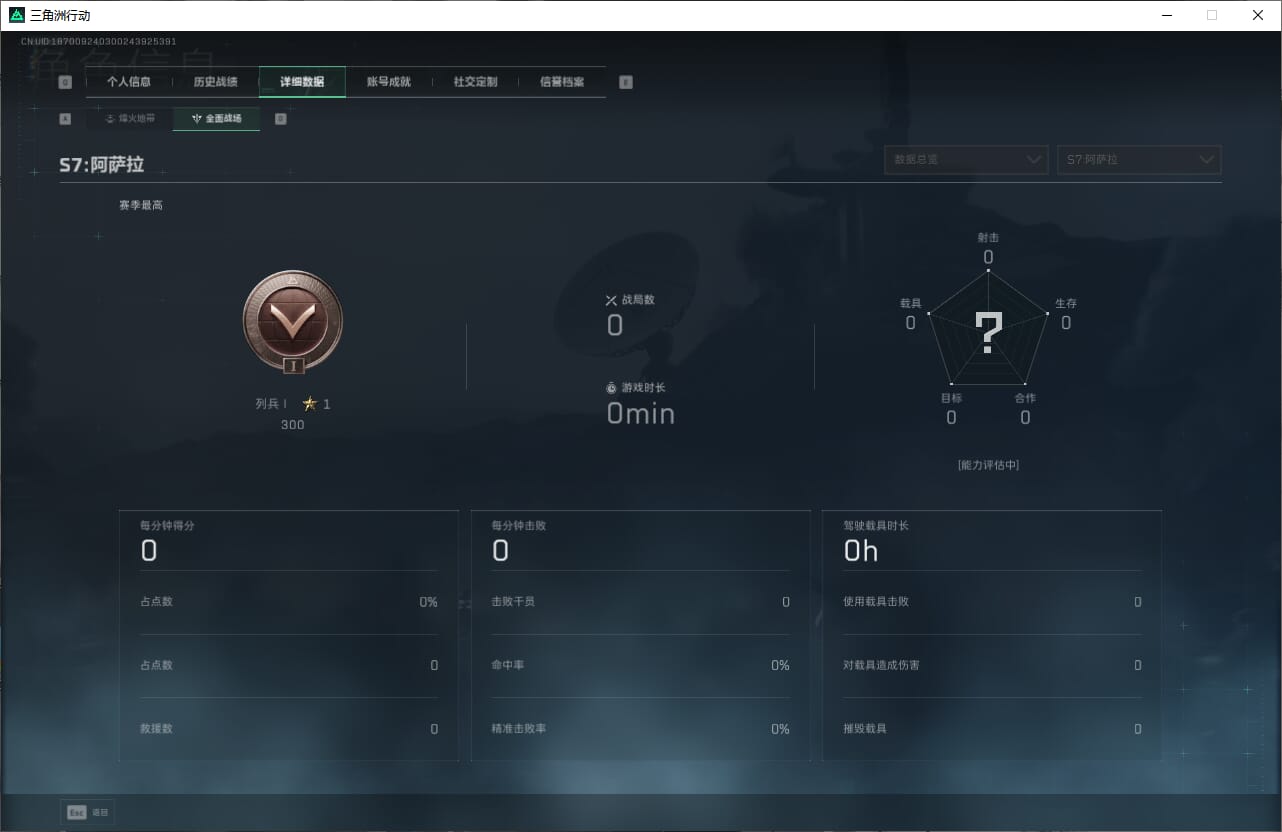
Task: Click the clock icon beside 游戏时长
Action: point(612,388)
